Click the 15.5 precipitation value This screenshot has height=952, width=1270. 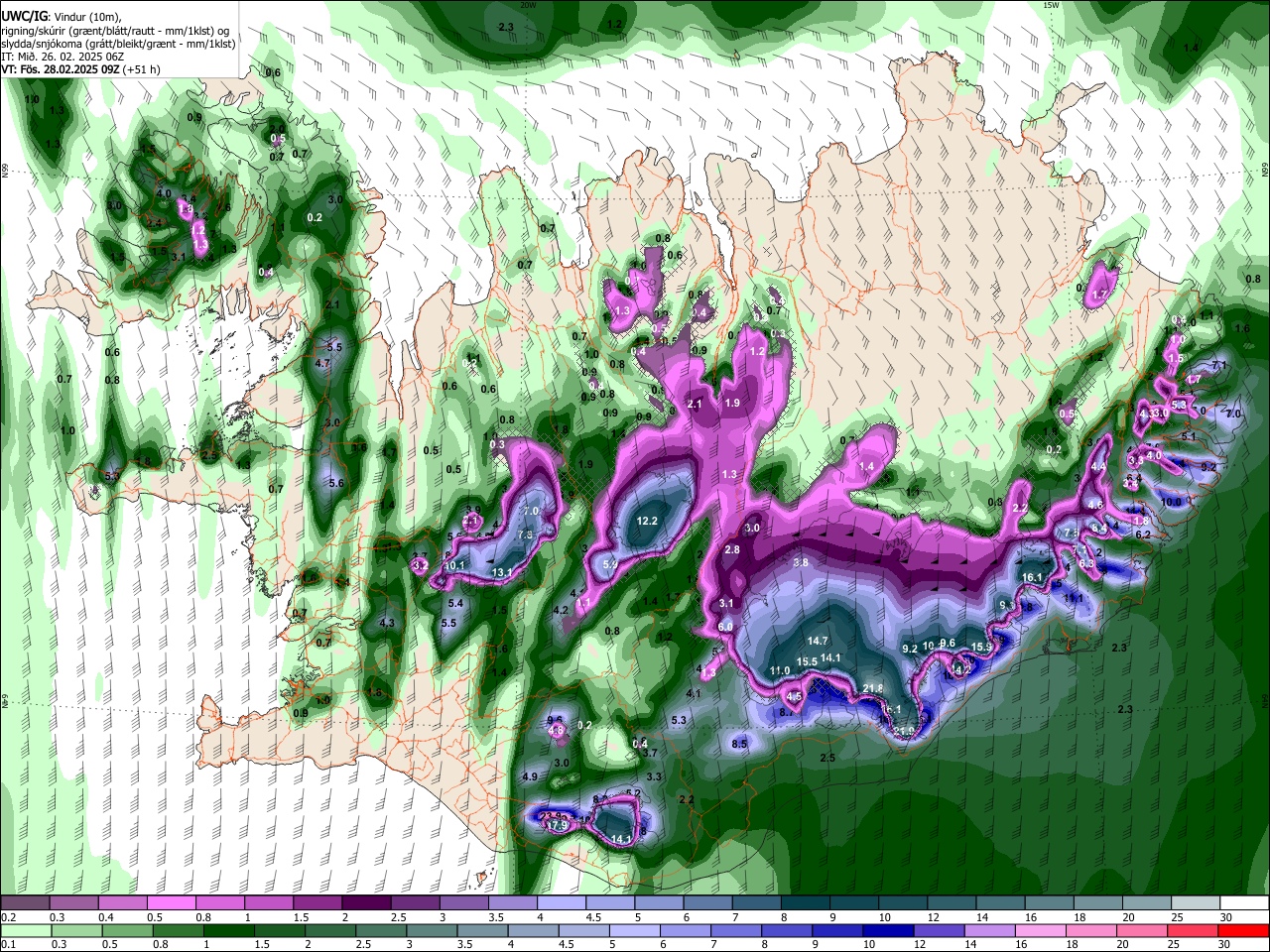pos(807,661)
